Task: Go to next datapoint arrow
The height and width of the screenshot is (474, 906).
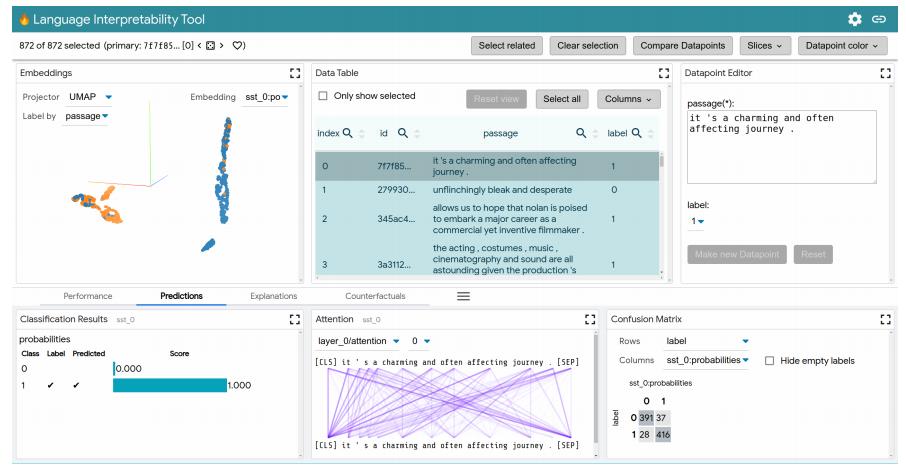Action: 221,46
